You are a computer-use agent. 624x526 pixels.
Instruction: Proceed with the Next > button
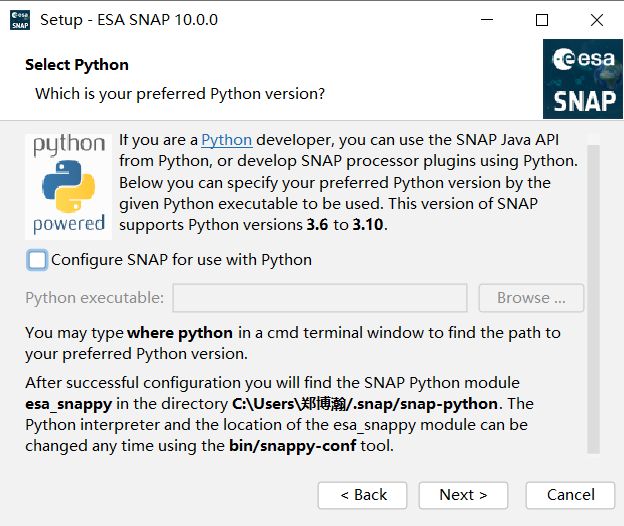pos(463,495)
